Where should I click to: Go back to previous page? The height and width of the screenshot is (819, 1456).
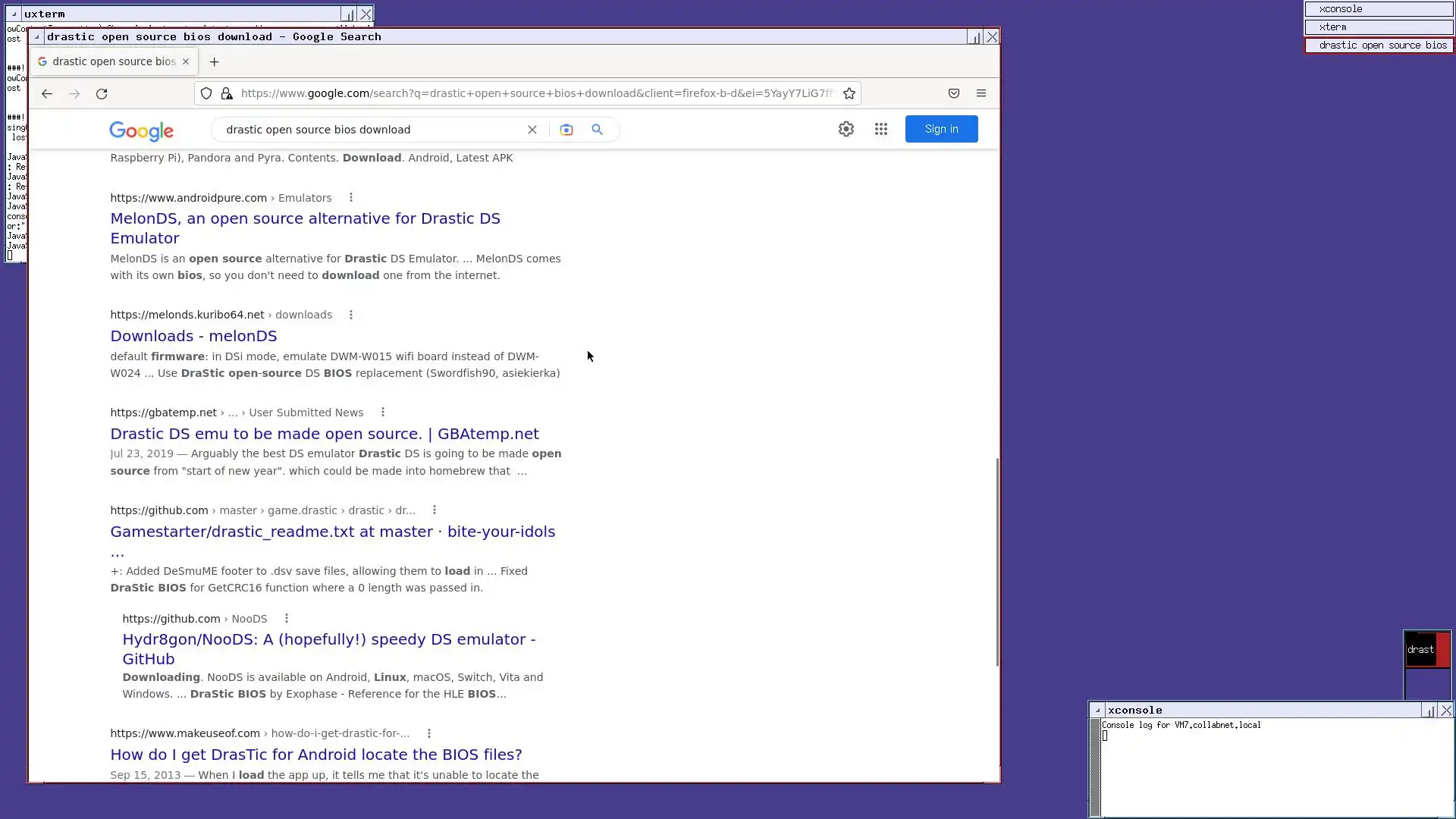point(47,94)
